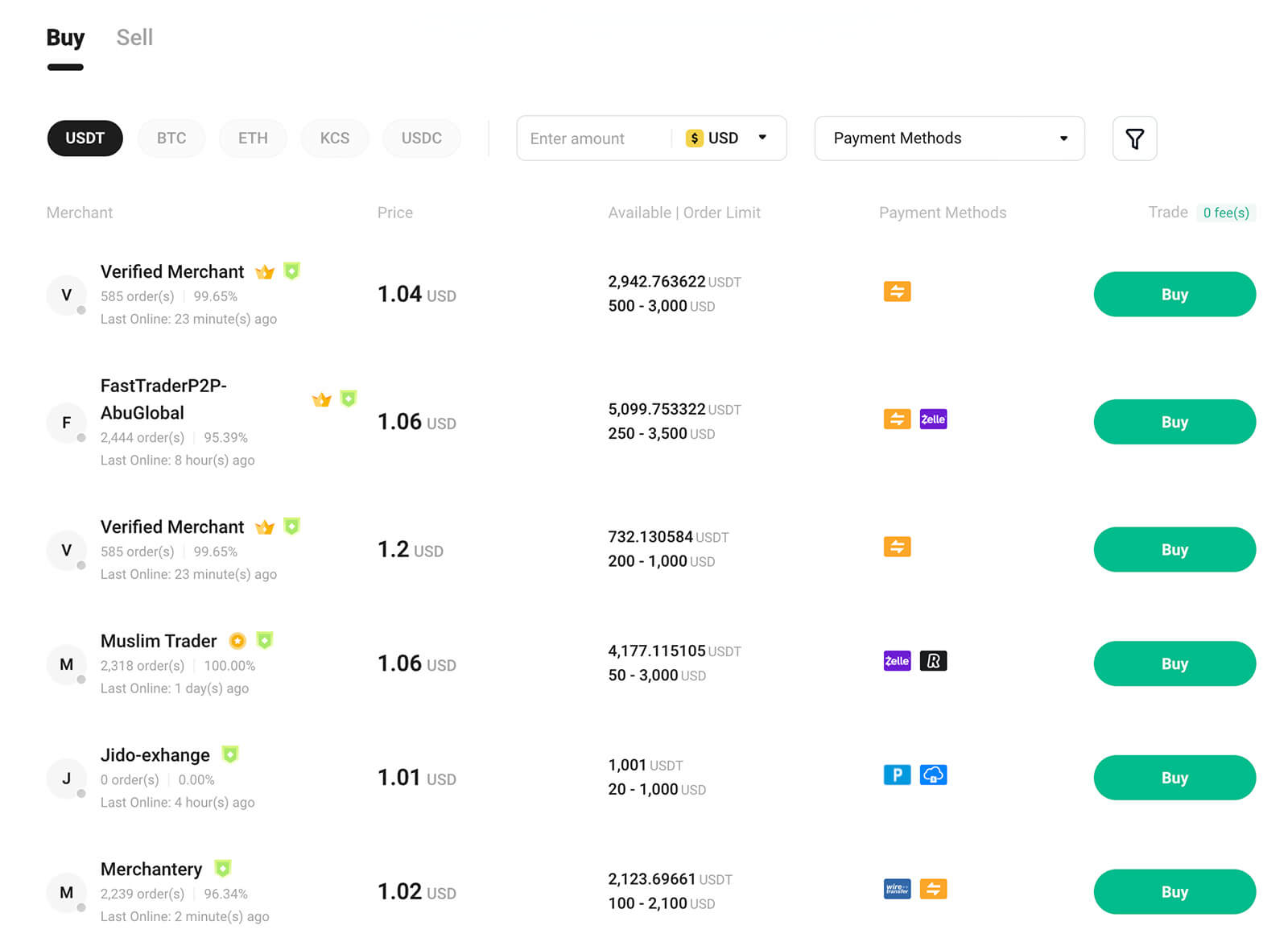Select the ETH coin filter

click(x=253, y=138)
